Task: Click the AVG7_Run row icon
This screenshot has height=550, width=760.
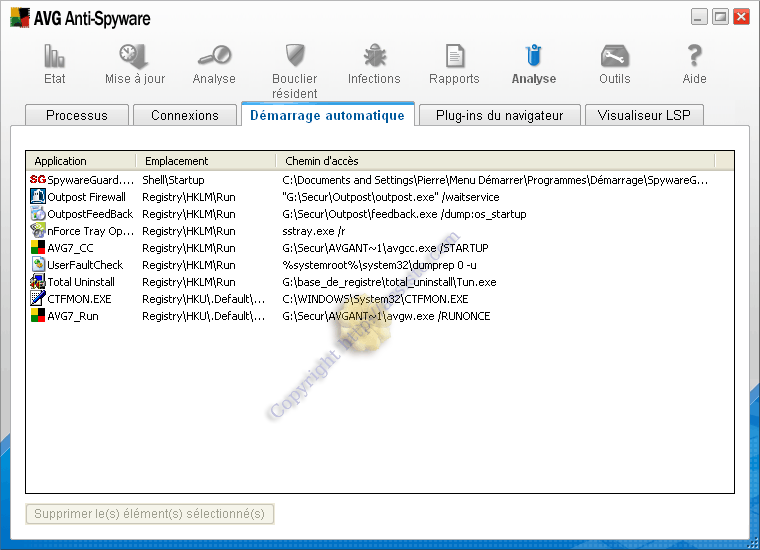Action: tap(37, 315)
